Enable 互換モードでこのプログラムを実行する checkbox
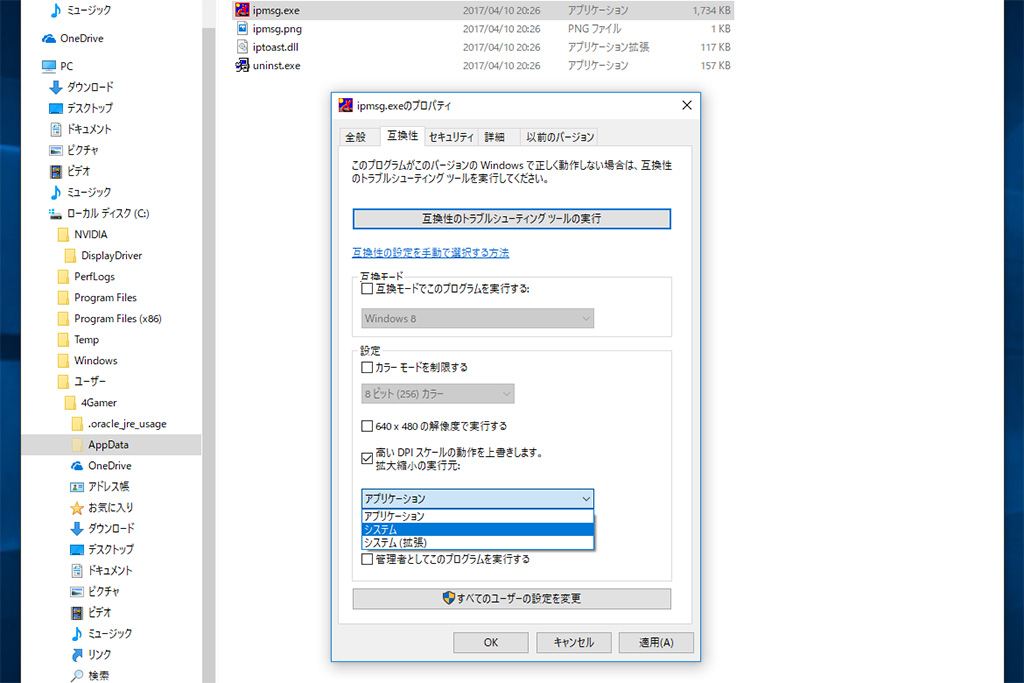1024x683 pixels. [x=367, y=289]
